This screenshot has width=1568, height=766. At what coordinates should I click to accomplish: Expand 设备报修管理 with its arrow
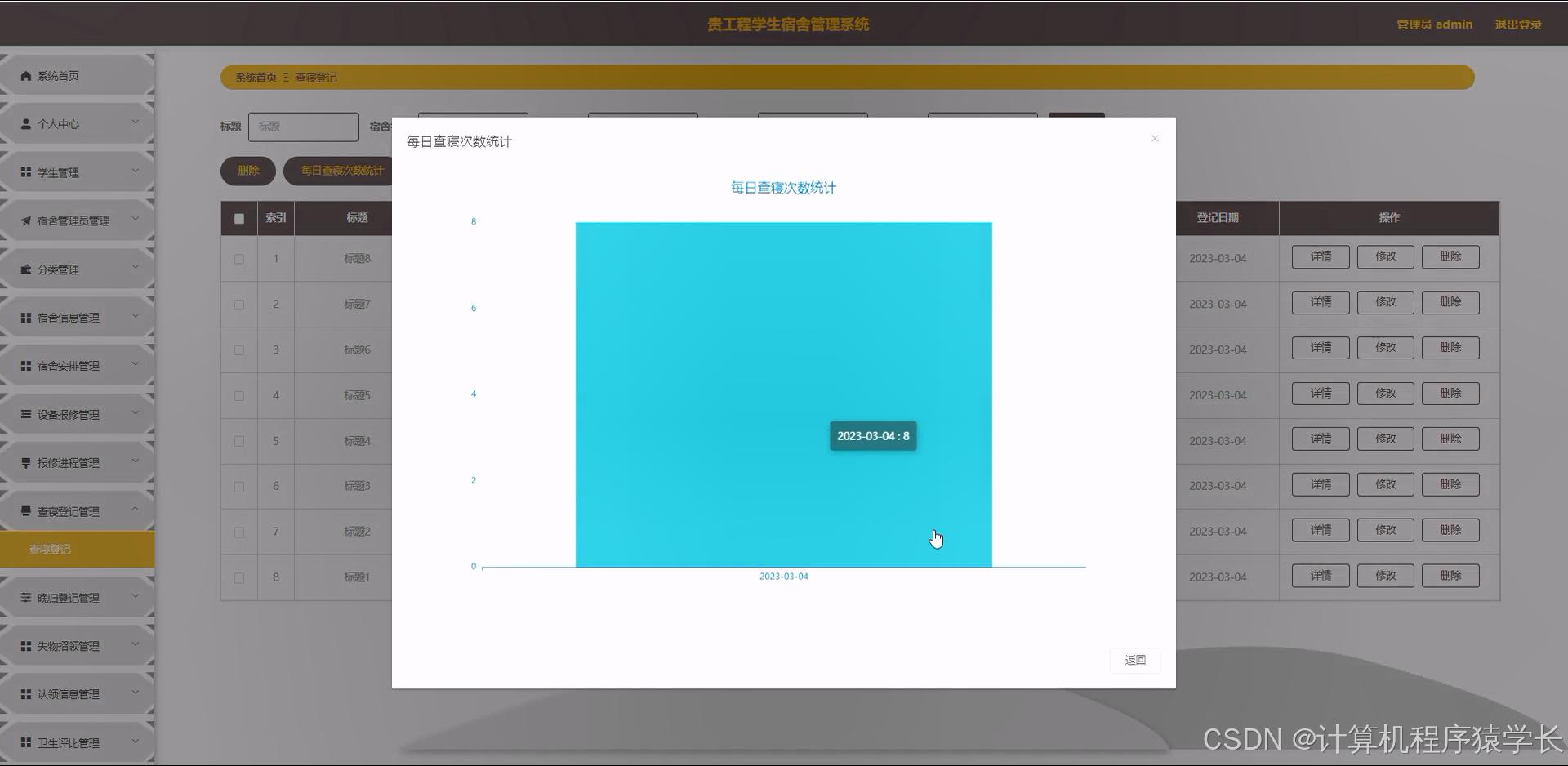(136, 412)
